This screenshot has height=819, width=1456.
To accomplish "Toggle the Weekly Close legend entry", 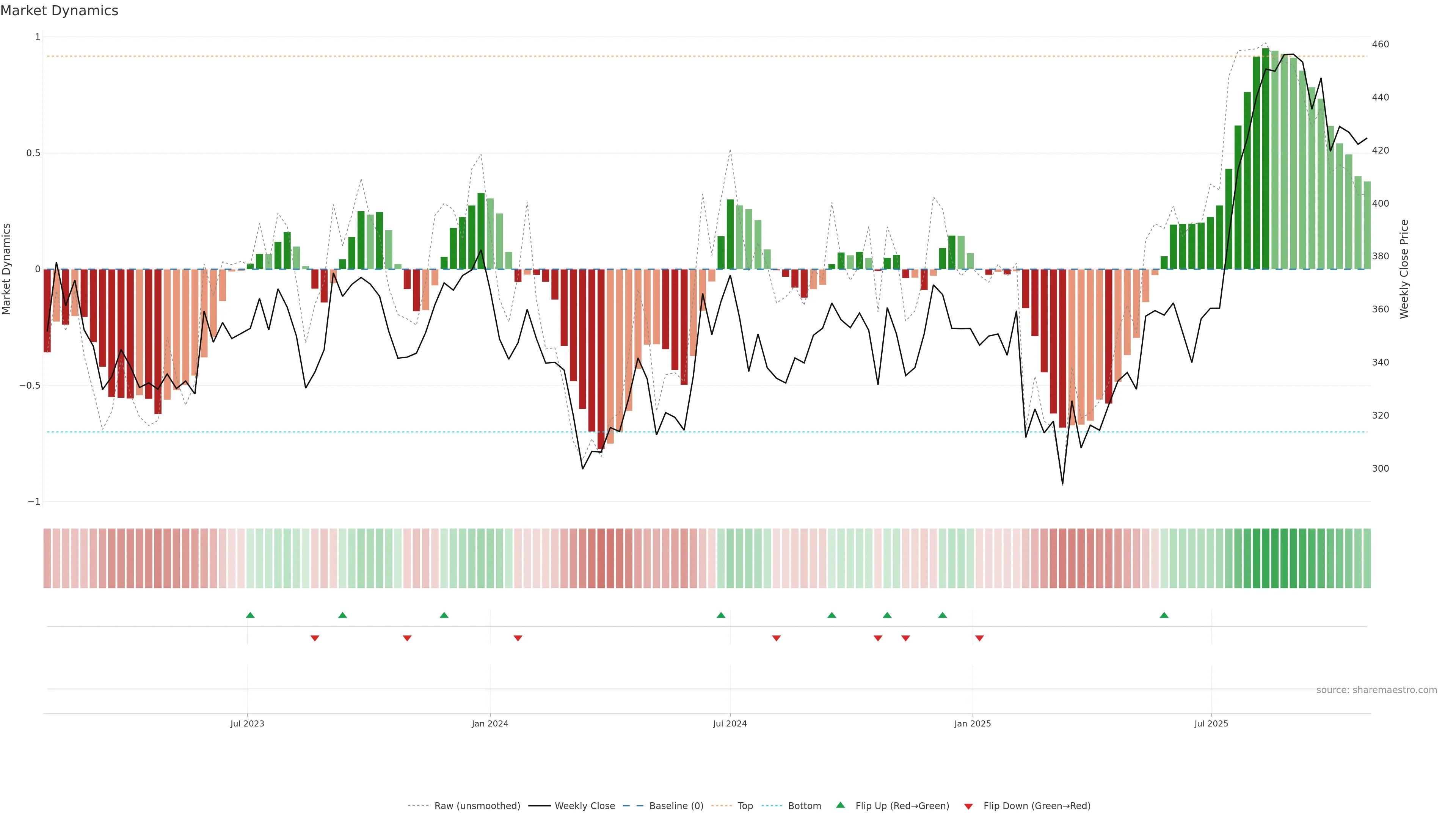I will pos(584,805).
